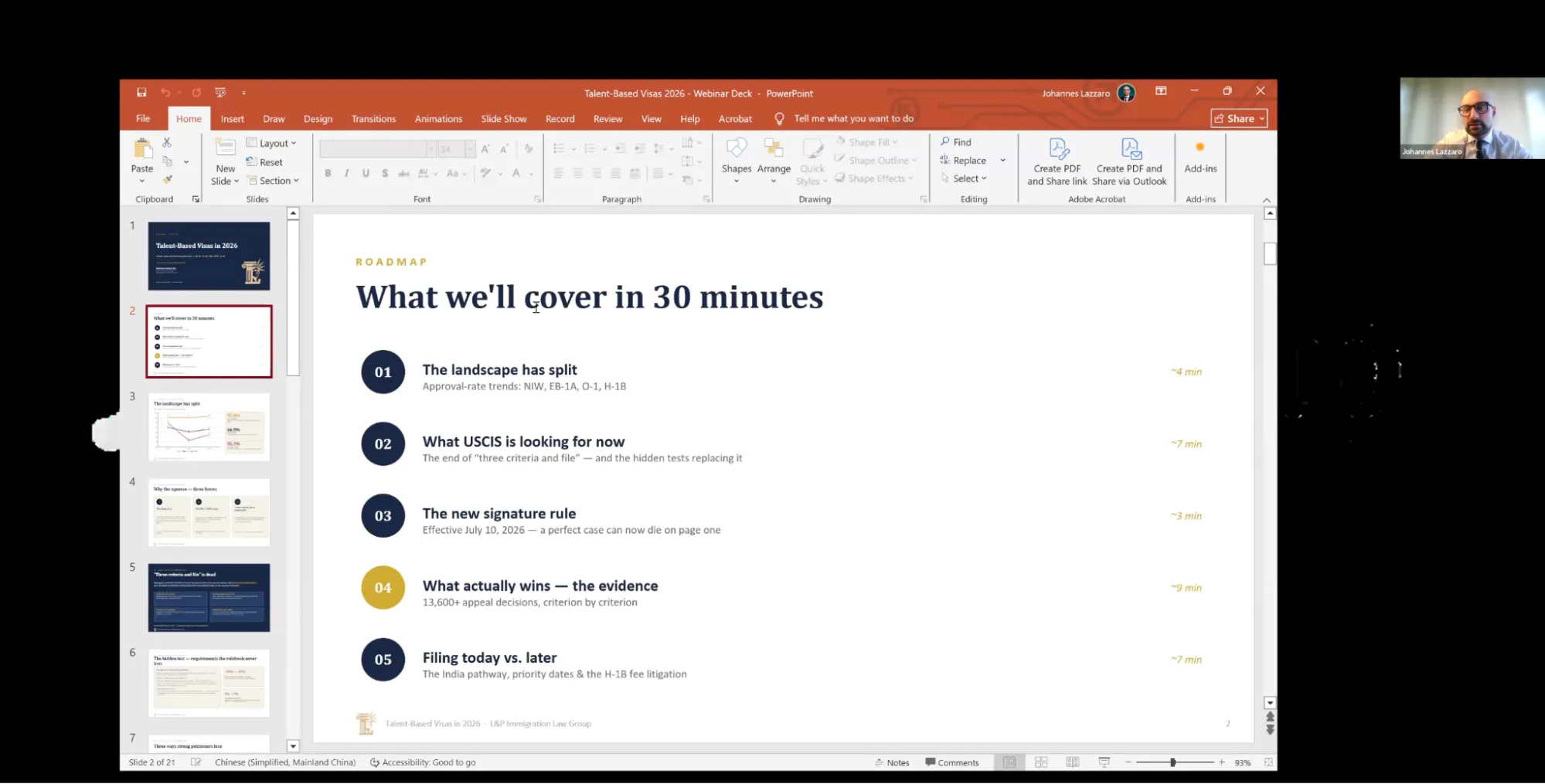1545x784 pixels.
Task: Click the Format Painter brush icon
Action: tap(167, 180)
